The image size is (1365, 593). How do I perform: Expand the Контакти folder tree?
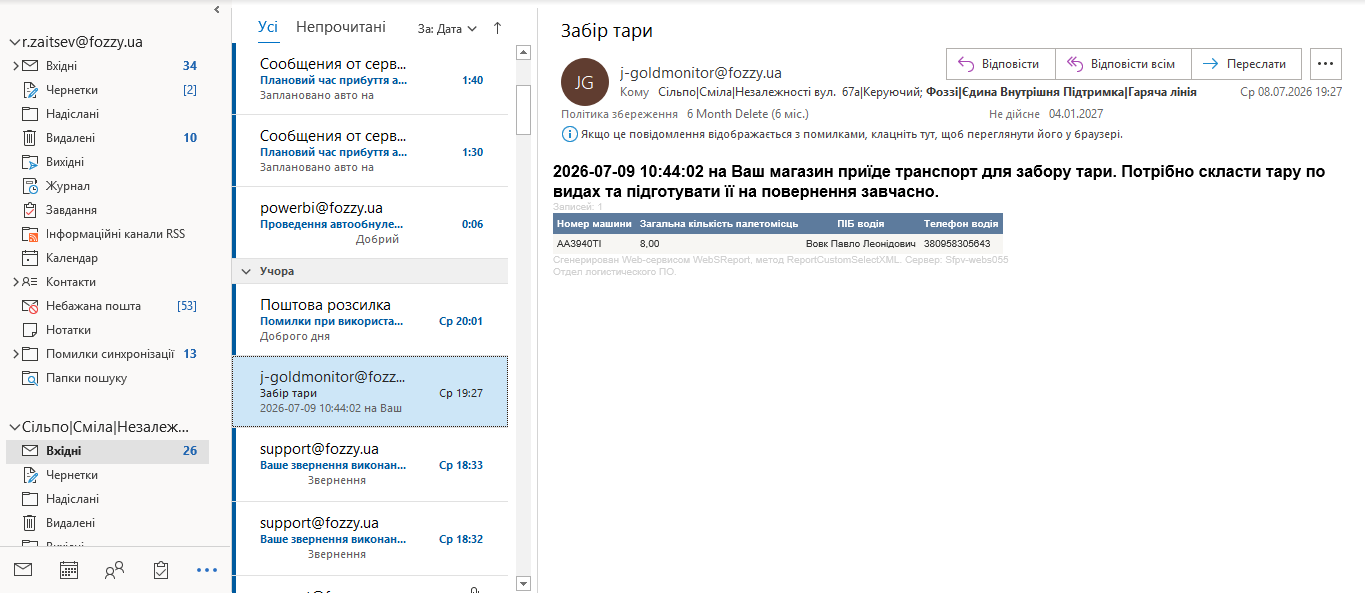15,282
